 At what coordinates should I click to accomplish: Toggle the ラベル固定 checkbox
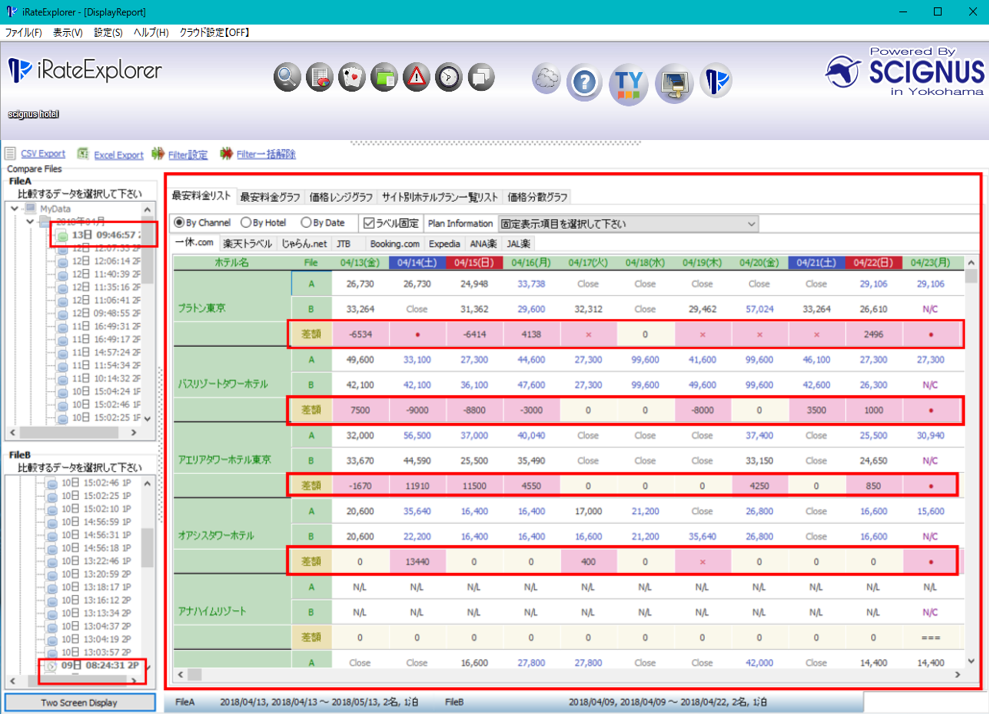click(x=369, y=223)
